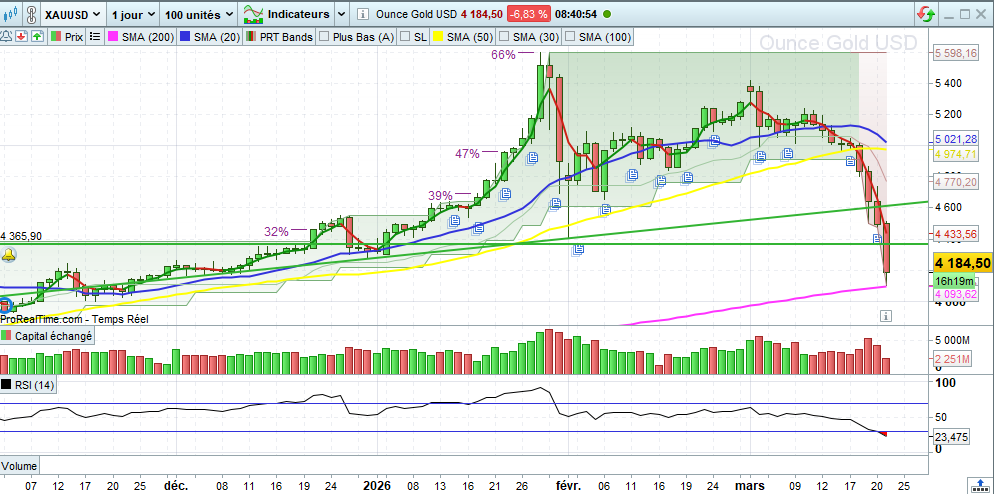Click the 16h19m countdown label
994x494 pixels.
[952, 281]
